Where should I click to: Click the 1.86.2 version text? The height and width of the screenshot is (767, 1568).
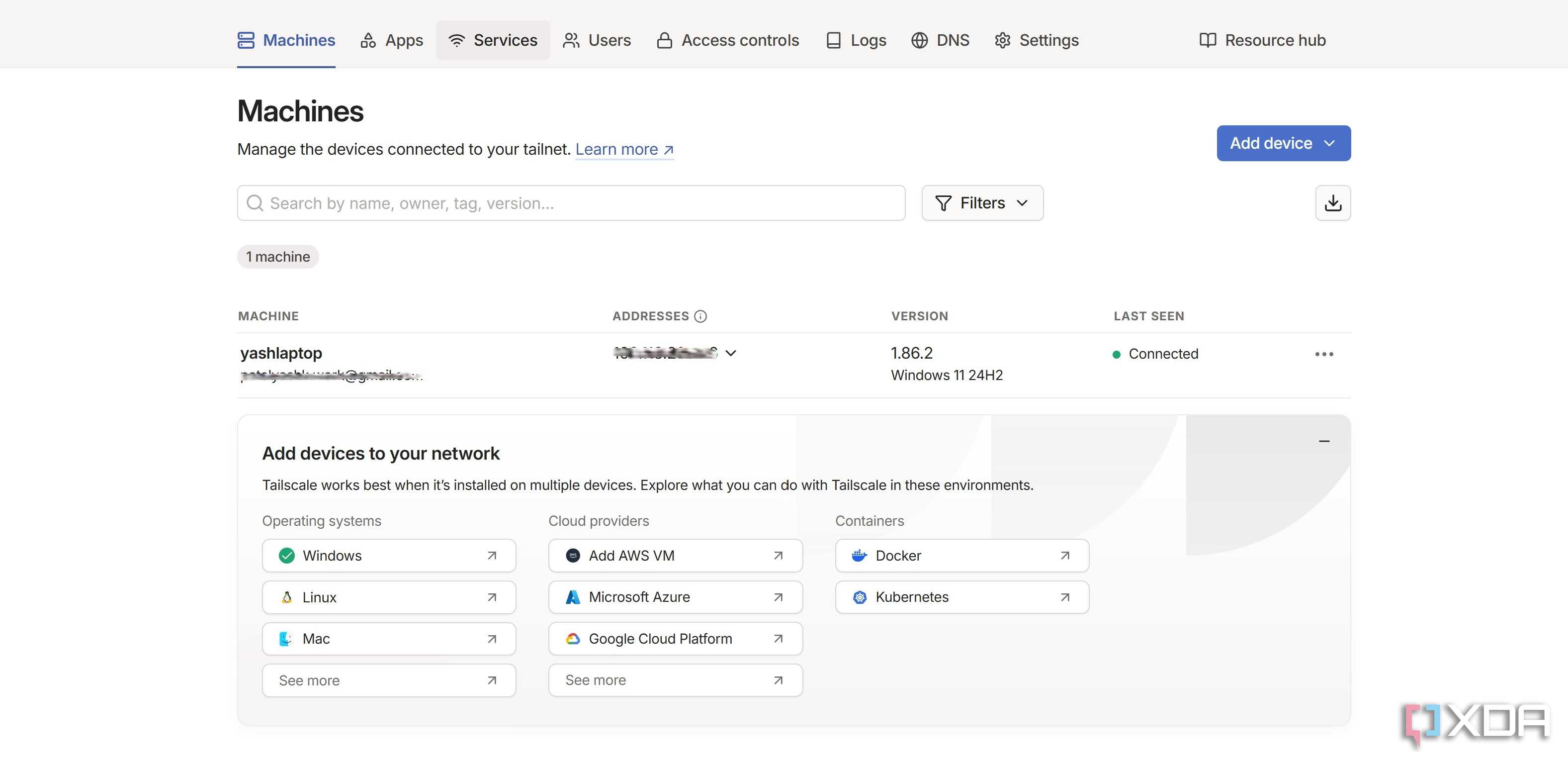[x=912, y=353]
